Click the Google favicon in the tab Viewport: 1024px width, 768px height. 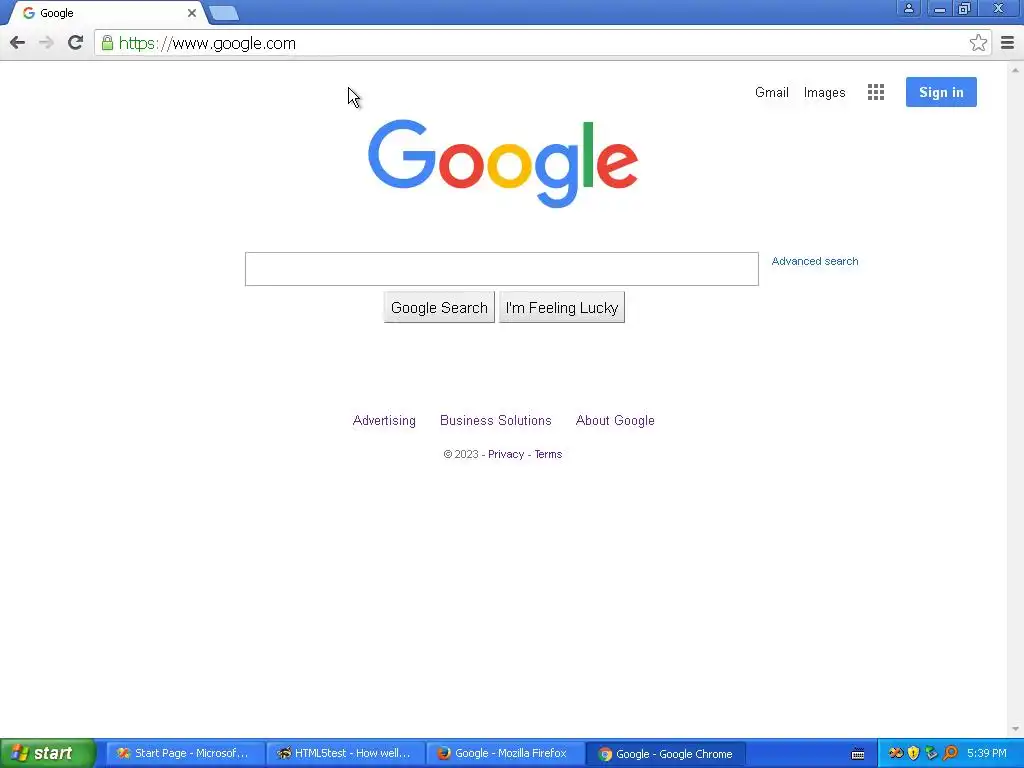pyautogui.click(x=29, y=13)
